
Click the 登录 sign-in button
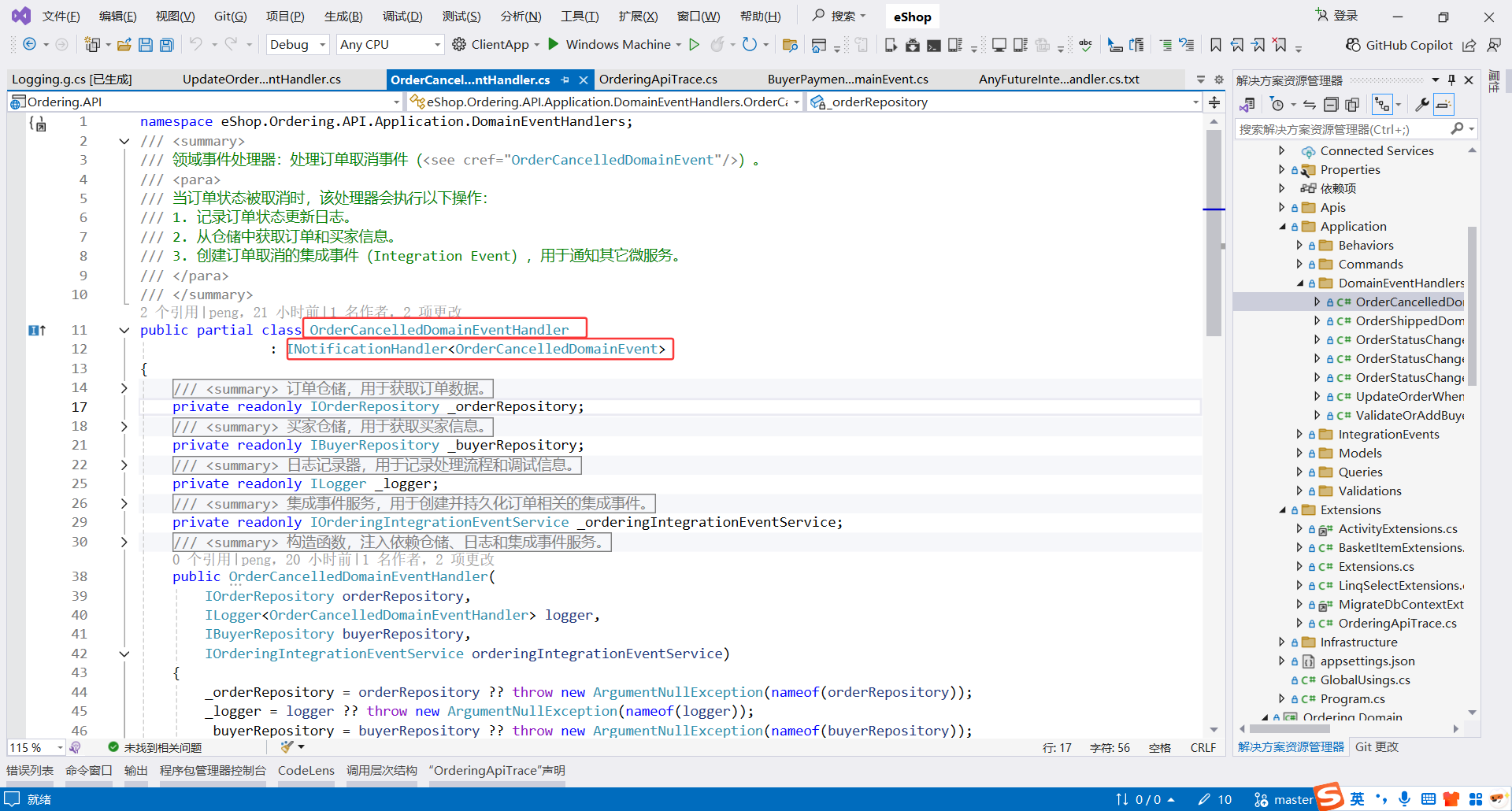click(x=1336, y=16)
